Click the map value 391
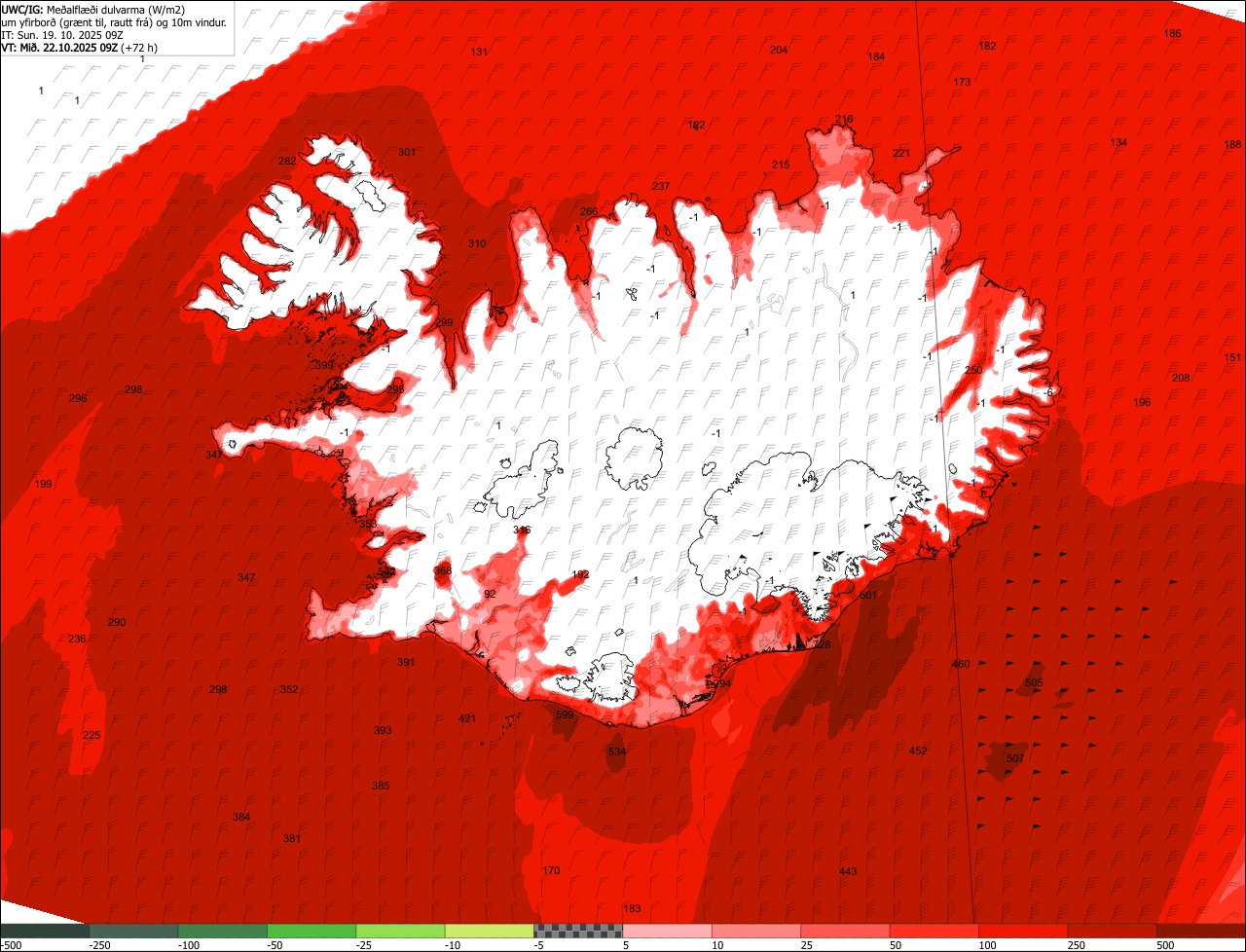 click(x=406, y=662)
